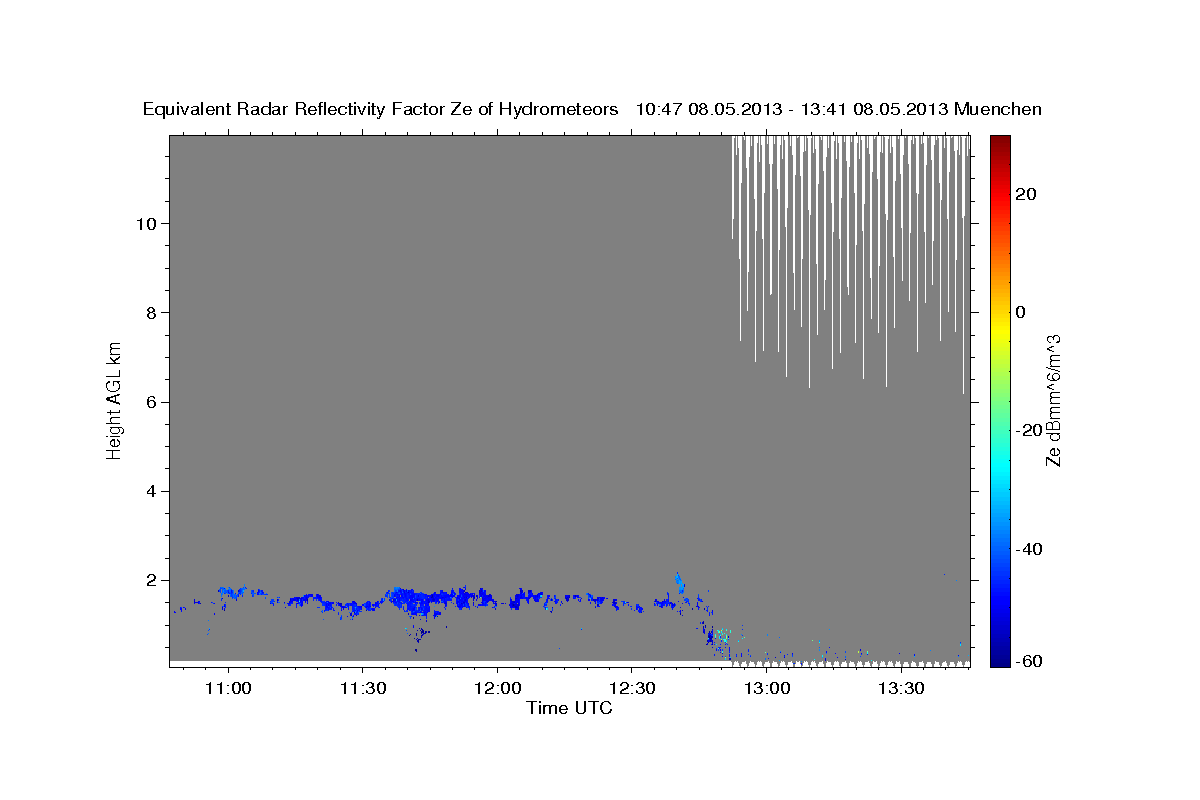Click the plot title "Equivalent Radar Reflectivity Factor Ze of Hydrometeors"
Screen dimensions: 1200x800
click(381, 109)
